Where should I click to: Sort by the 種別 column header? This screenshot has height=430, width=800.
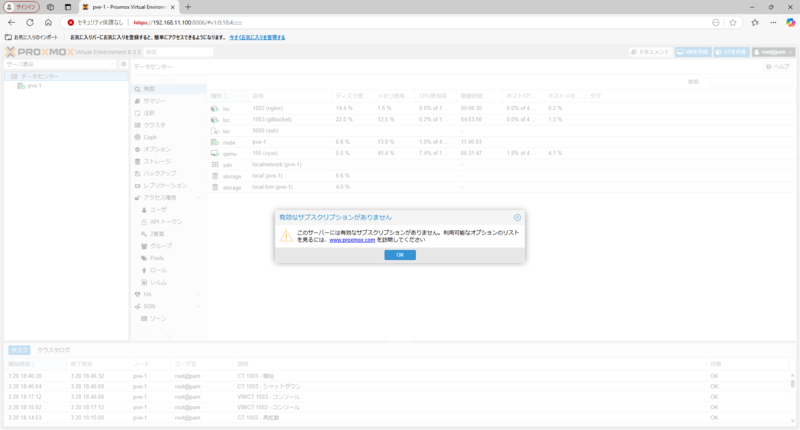[228, 96]
